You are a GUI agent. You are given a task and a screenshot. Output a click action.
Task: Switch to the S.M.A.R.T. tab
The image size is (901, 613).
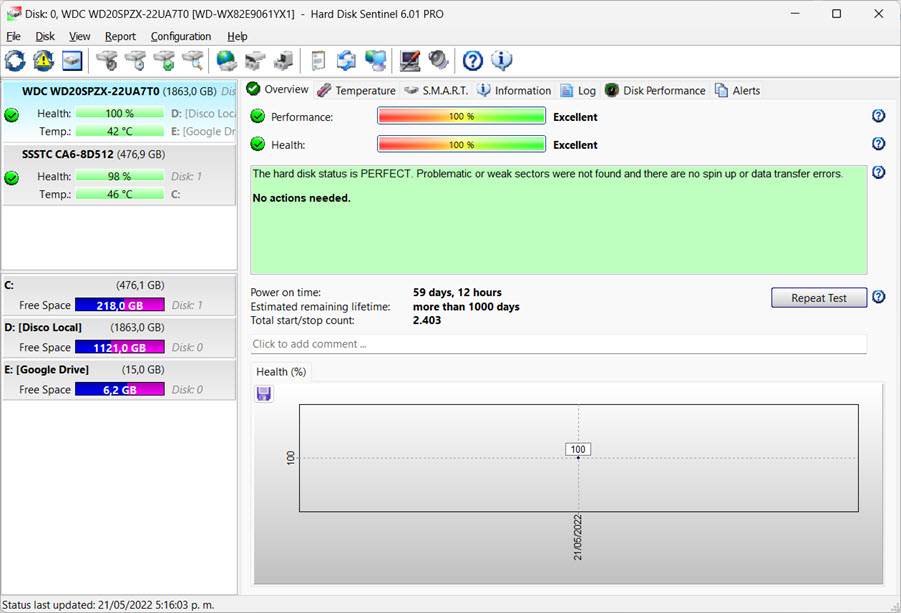[436, 90]
